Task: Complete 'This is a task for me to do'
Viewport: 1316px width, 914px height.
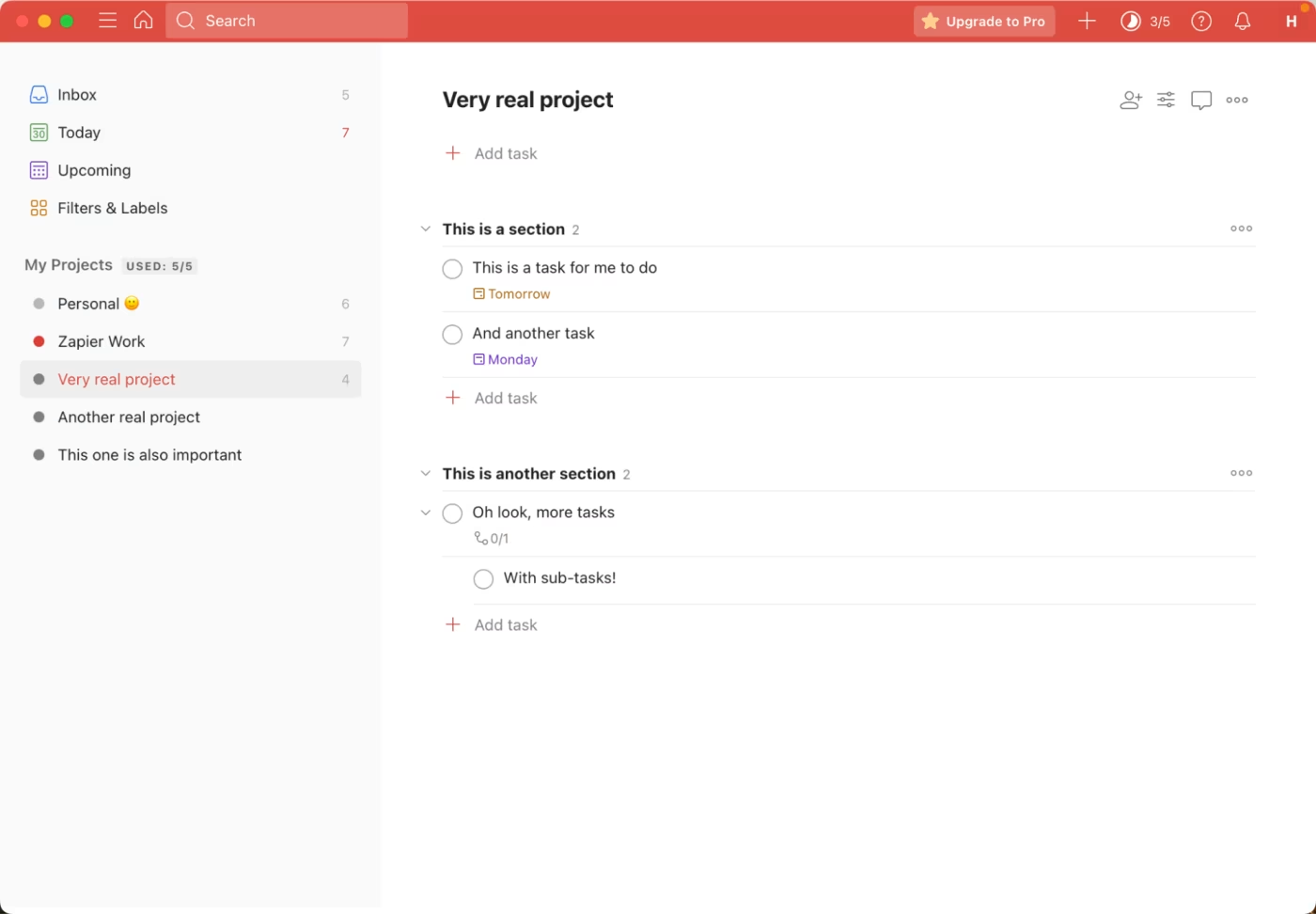Action: point(452,269)
